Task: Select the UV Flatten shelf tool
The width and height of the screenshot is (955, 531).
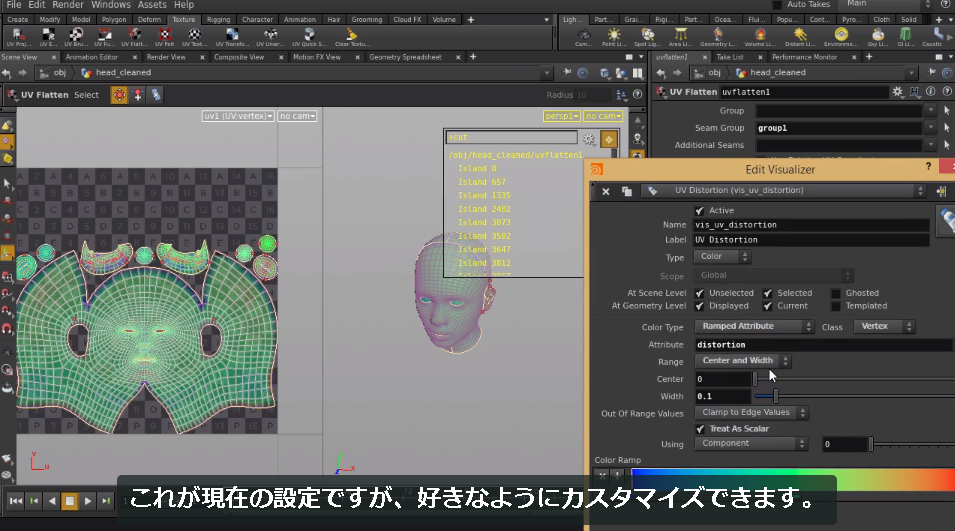Action: [134, 37]
